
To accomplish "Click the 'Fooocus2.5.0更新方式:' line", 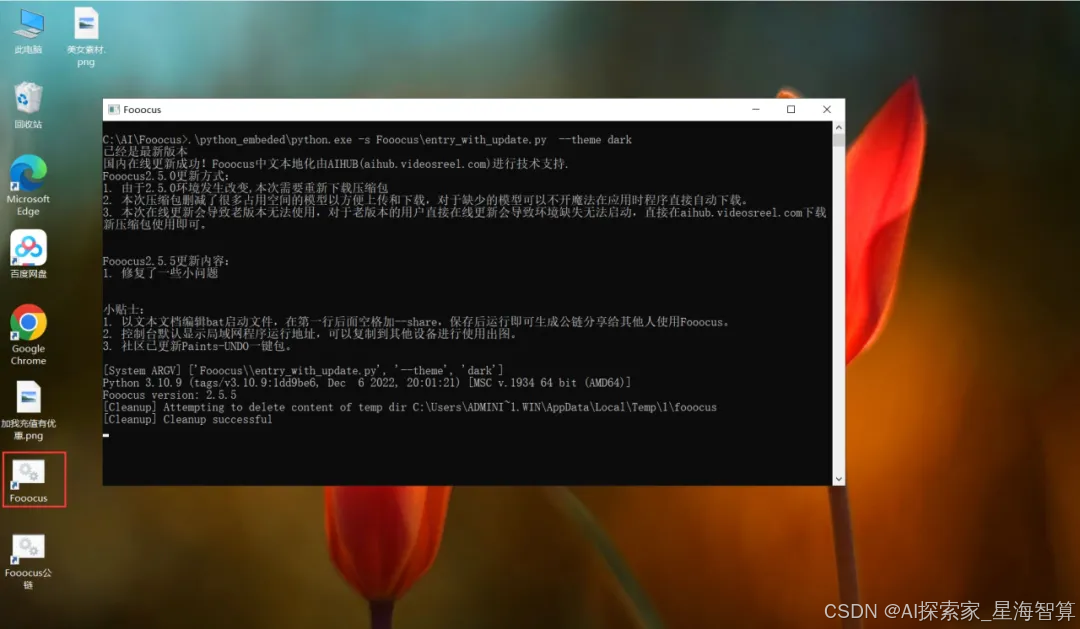I will (x=166, y=176).
